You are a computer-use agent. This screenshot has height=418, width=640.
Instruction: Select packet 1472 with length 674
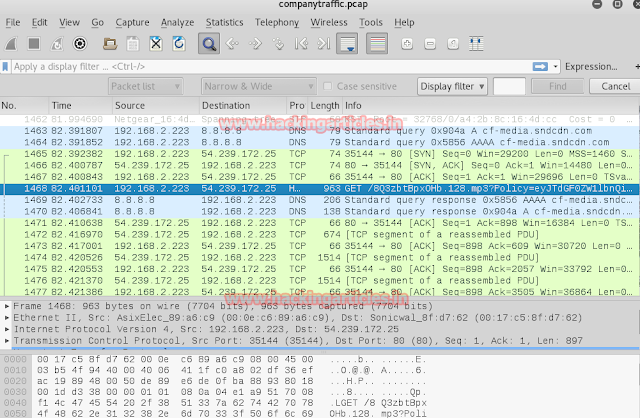(x=320, y=235)
